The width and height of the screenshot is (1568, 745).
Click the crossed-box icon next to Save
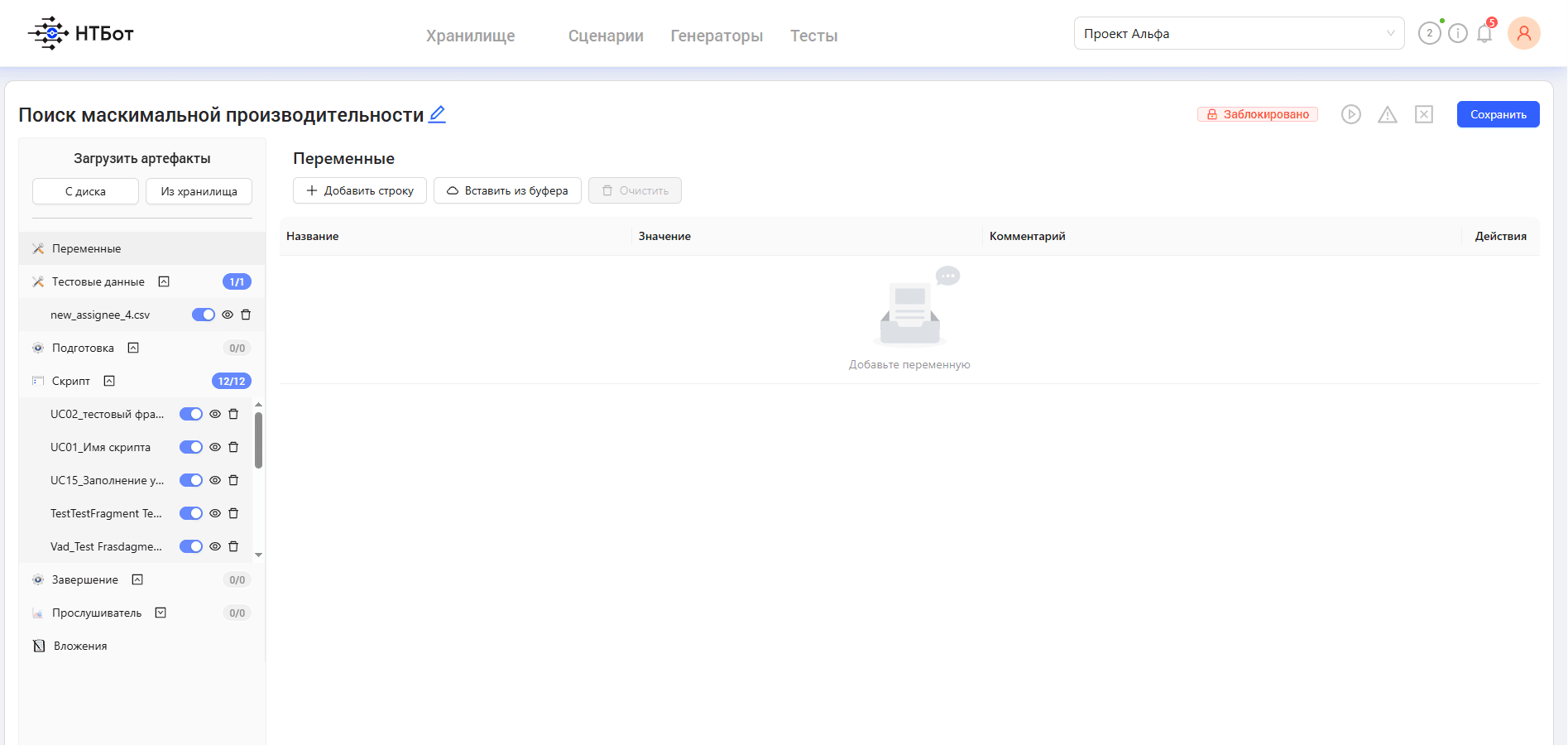click(x=1424, y=114)
